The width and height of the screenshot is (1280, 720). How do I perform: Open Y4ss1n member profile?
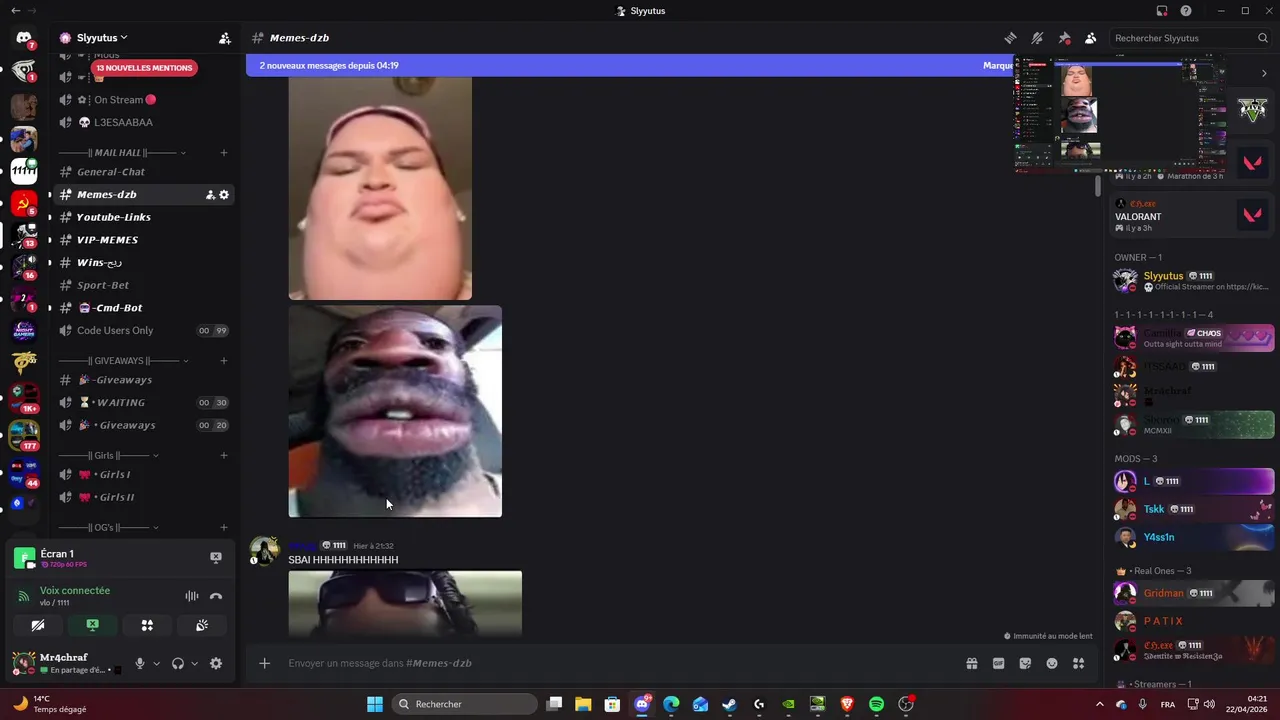[1194, 537]
